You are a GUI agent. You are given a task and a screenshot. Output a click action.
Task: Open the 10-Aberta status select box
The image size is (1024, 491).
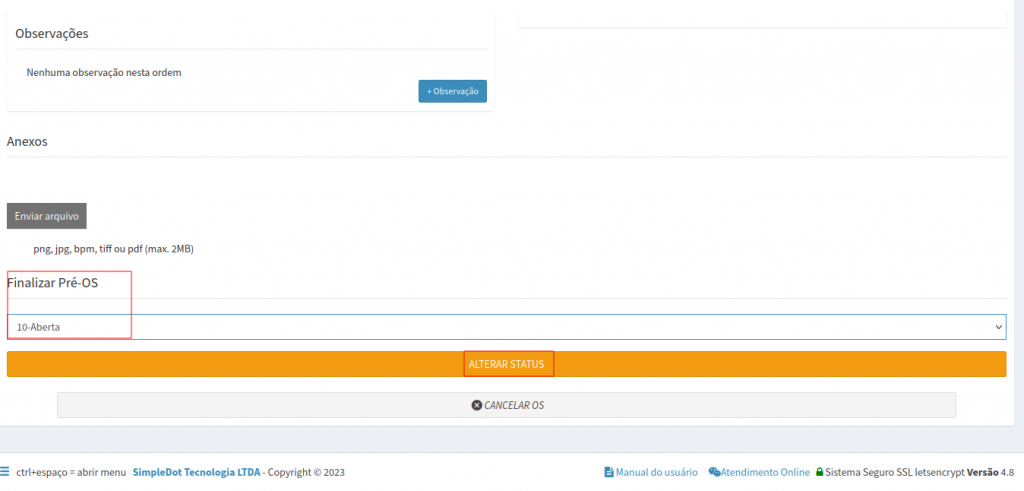500,327
